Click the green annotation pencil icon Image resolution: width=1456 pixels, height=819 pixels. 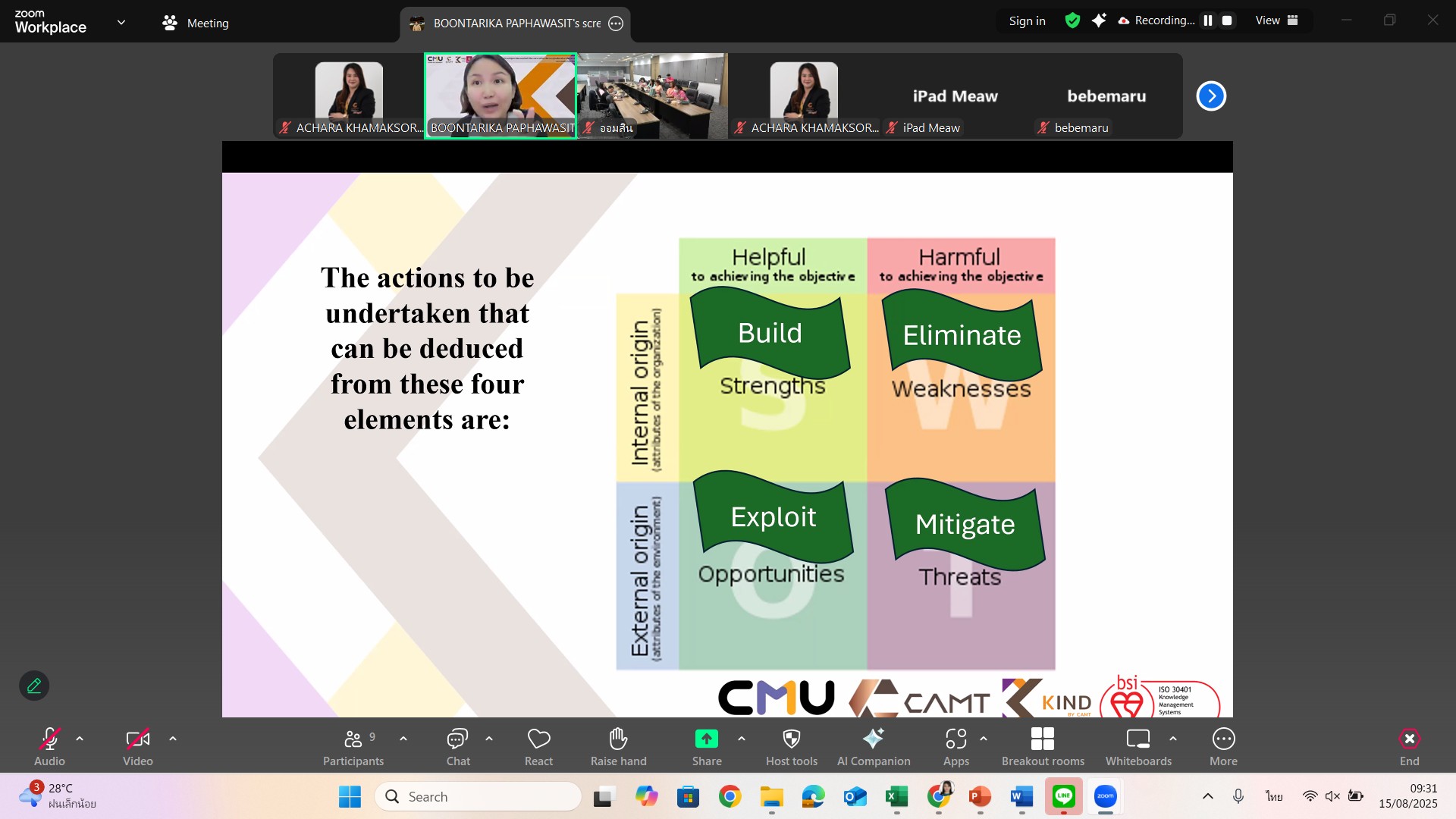point(34,686)
